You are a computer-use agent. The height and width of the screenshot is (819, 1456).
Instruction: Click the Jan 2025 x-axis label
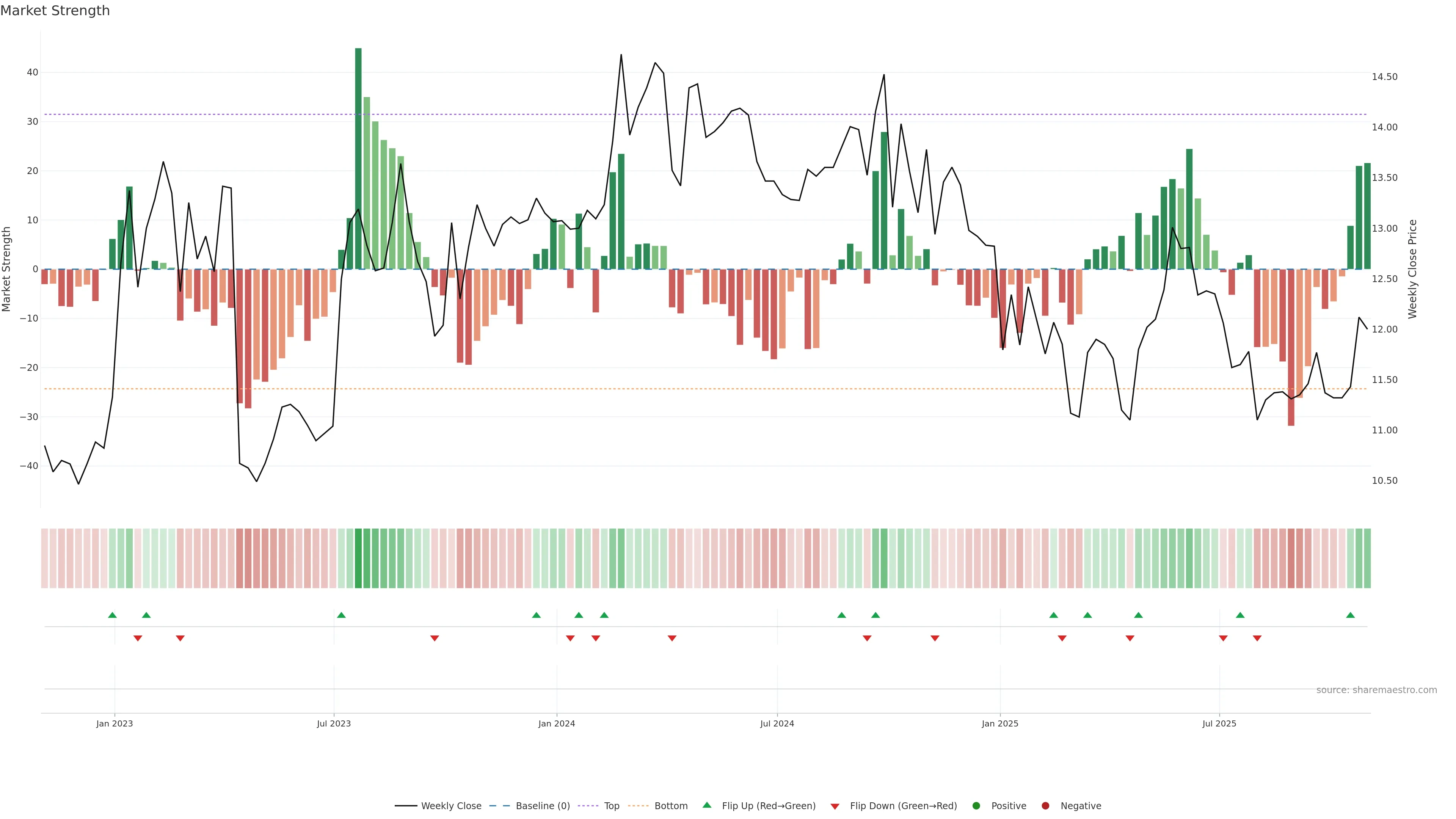point(1000,723)
